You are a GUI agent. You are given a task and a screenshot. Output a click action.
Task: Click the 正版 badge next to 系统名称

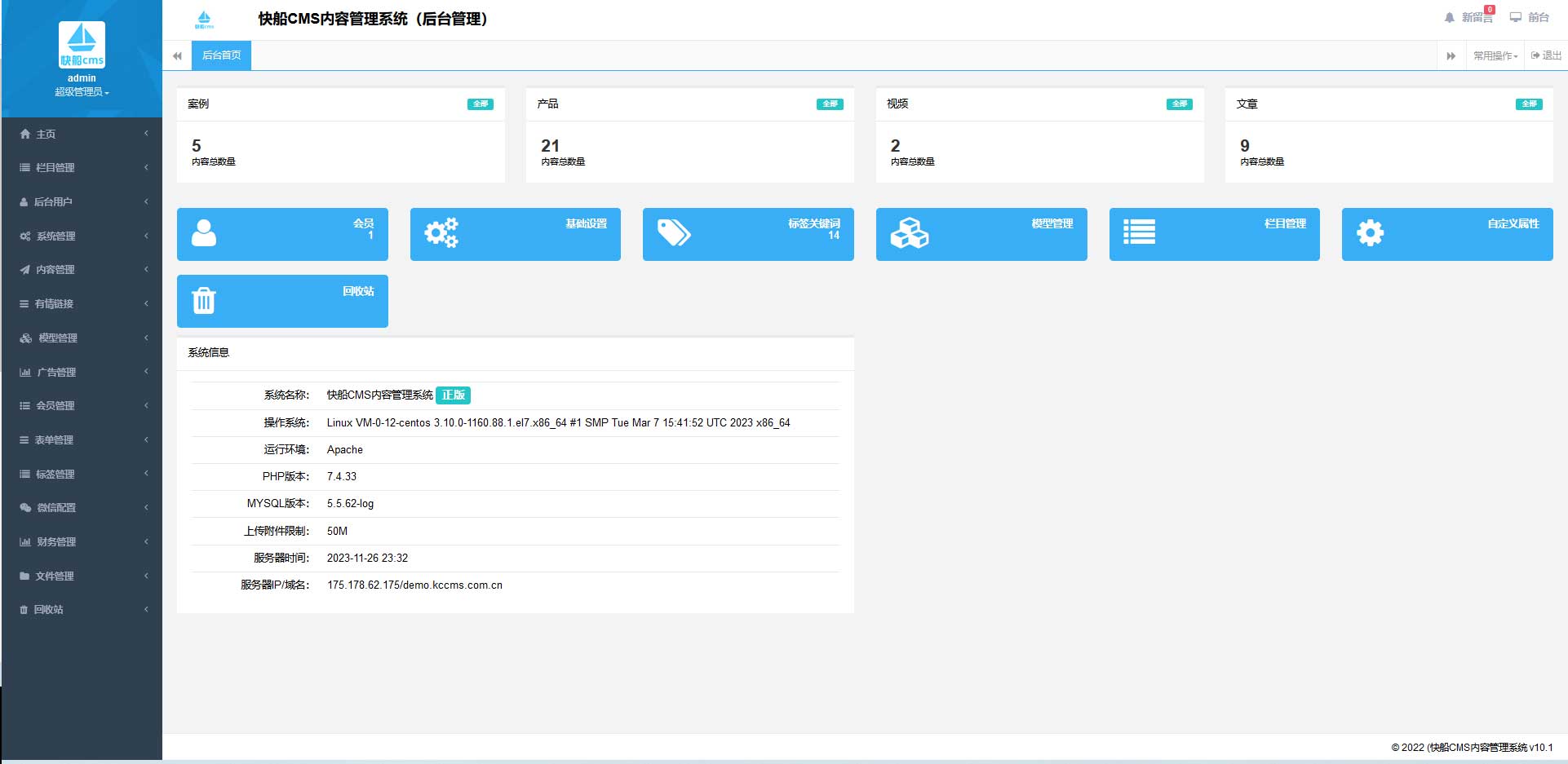click(454, 395)
